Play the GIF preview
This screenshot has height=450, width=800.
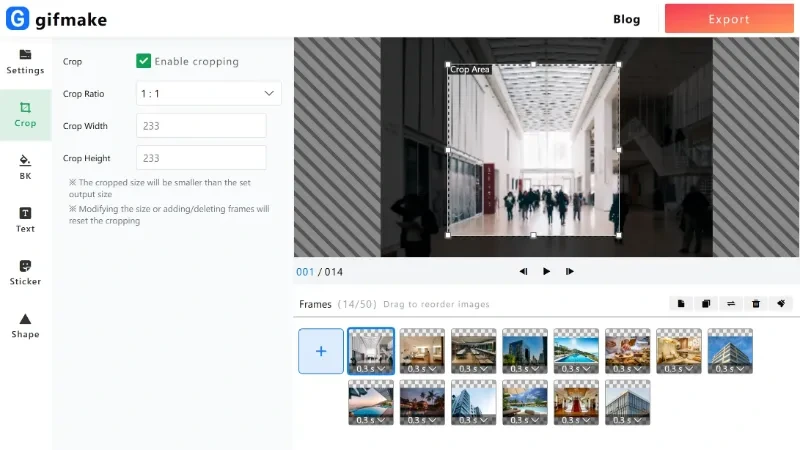point(546,271)
